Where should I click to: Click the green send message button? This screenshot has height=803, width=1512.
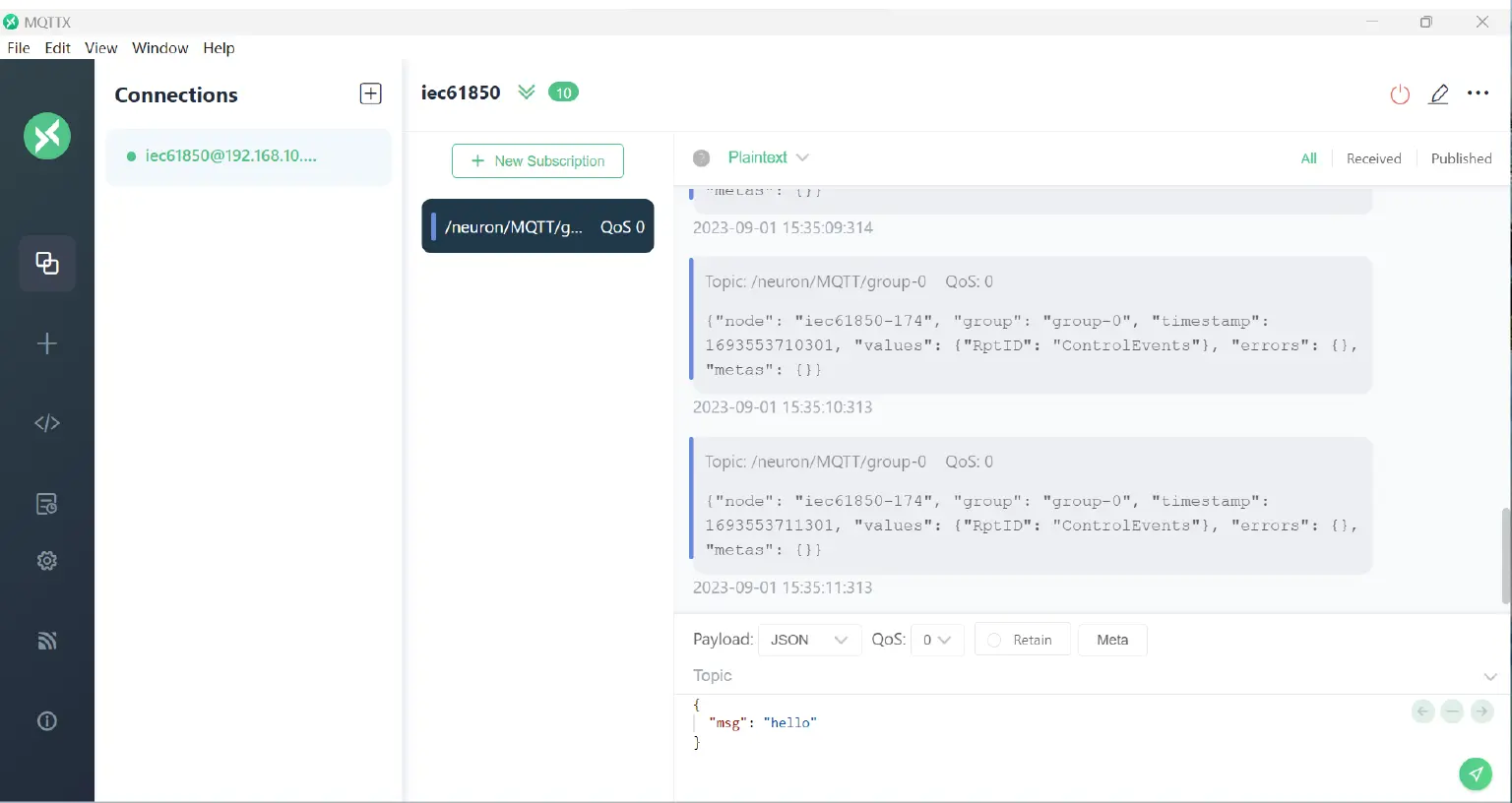[x=1475, y=773]
